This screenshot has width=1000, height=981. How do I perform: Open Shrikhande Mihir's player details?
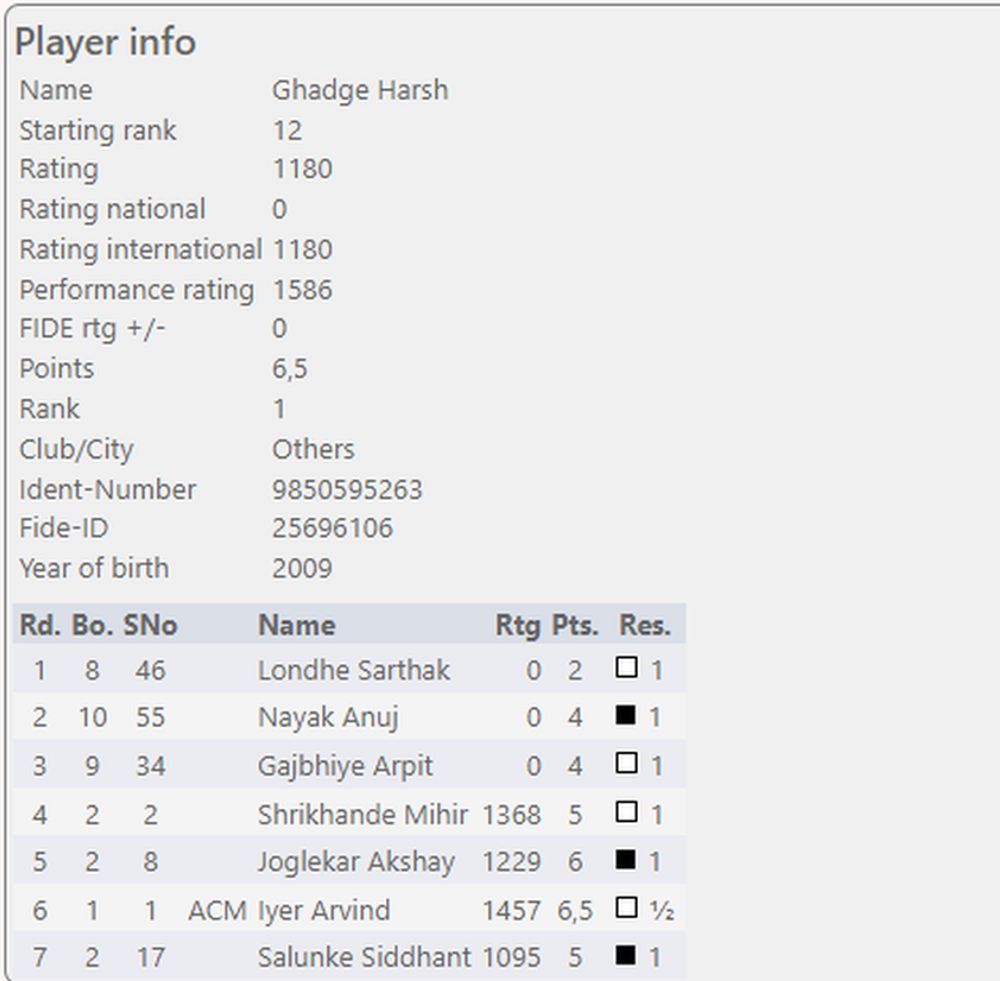point(362,814)
